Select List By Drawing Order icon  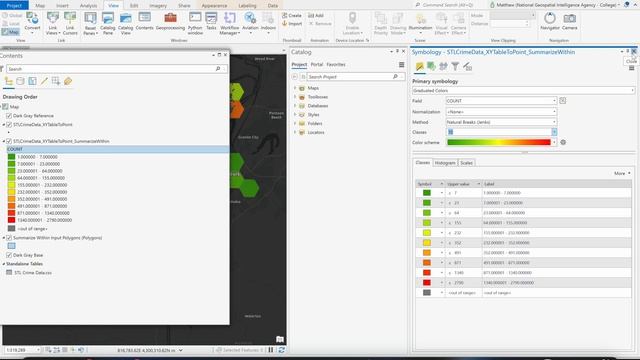tap(9, 81)
